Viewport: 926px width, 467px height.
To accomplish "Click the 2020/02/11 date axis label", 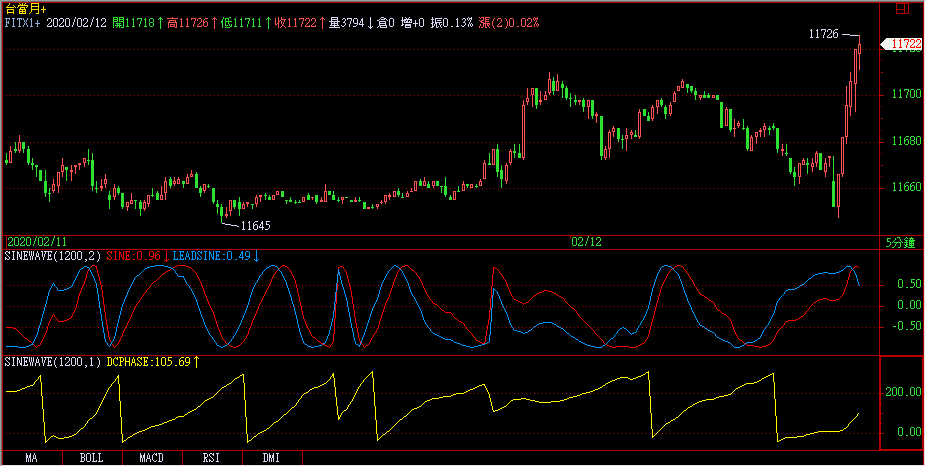I will 37,242.
